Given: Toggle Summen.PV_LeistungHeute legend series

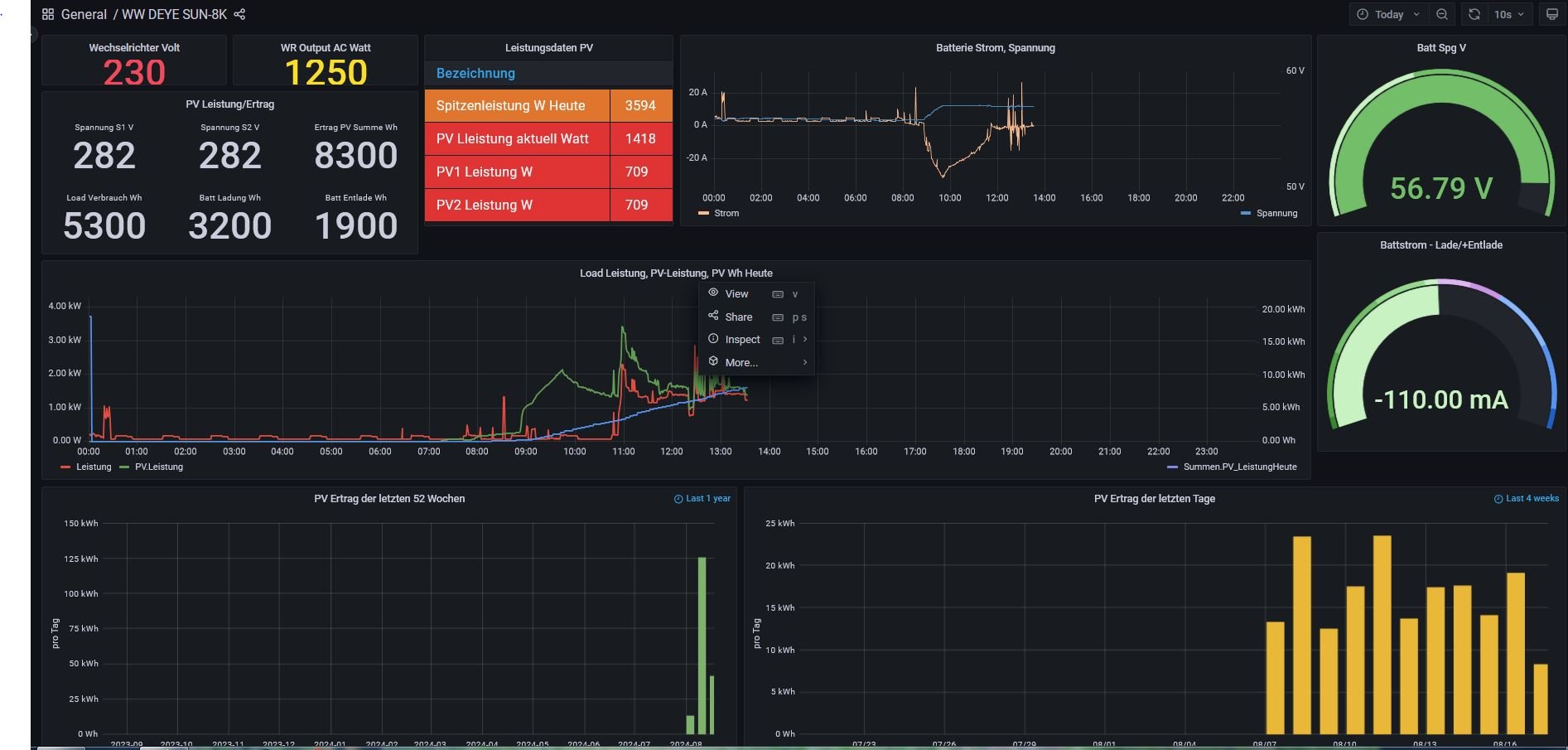Looking at the screenshot, I should (x=1239, y=467).
